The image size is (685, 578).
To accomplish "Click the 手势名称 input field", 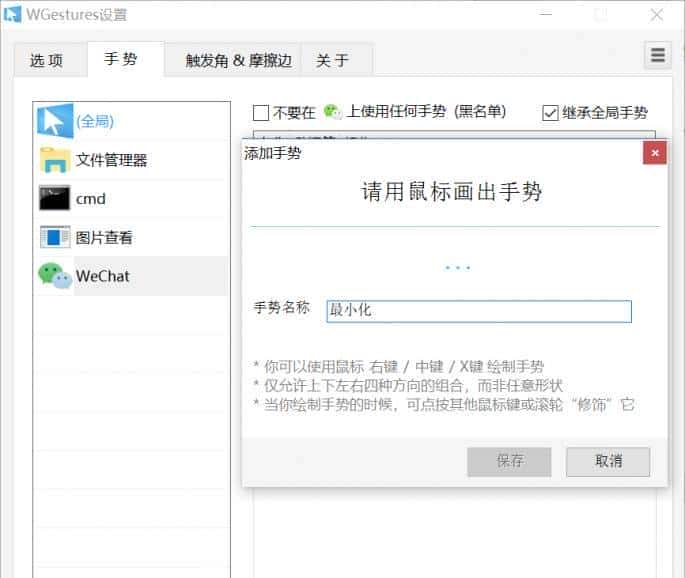I will 479,311.
